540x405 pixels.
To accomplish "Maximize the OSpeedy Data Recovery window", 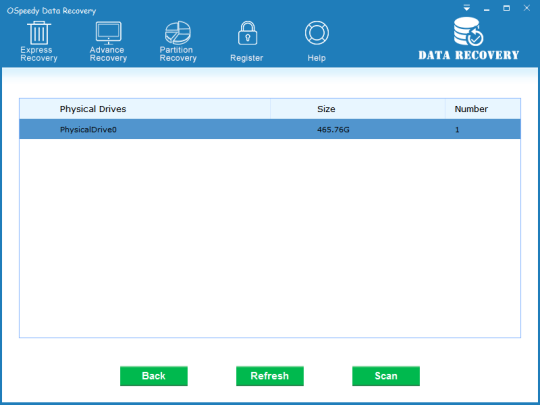I will pos(507,8).
